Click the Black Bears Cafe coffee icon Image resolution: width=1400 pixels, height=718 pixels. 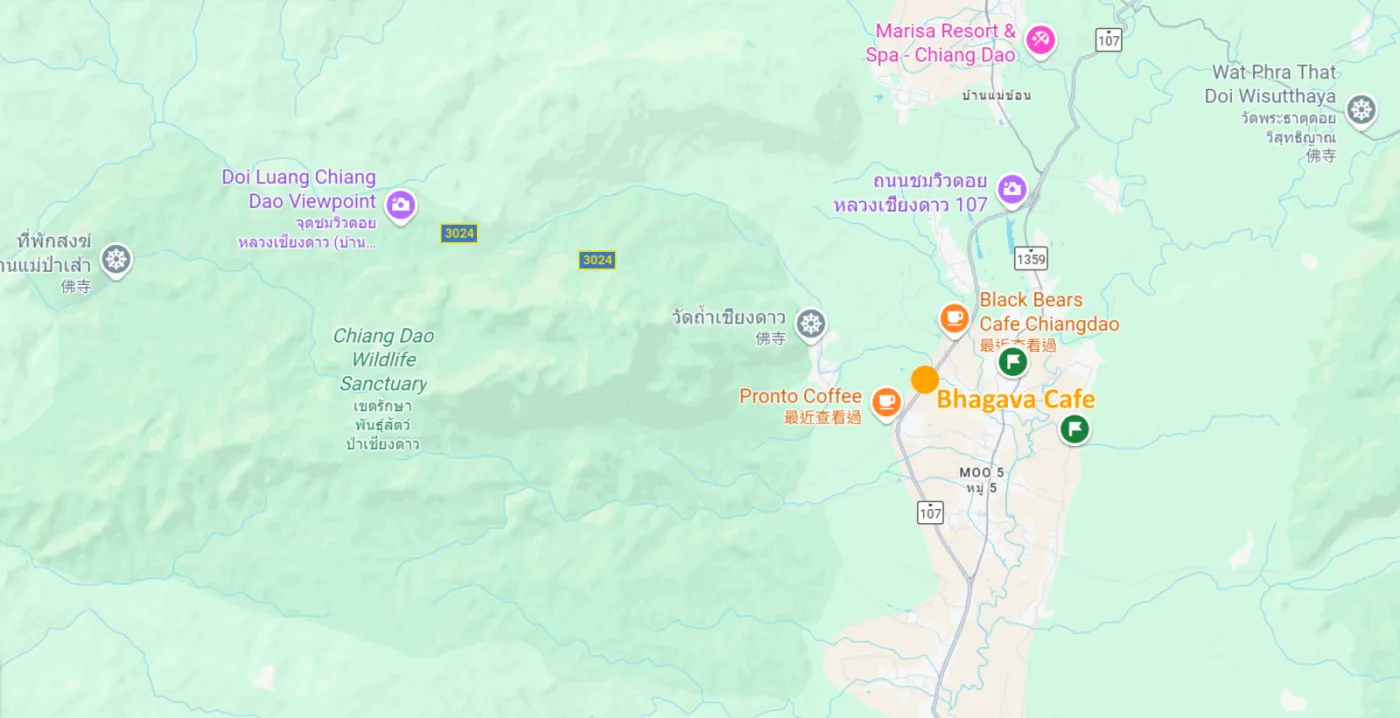tap(954, 319)
